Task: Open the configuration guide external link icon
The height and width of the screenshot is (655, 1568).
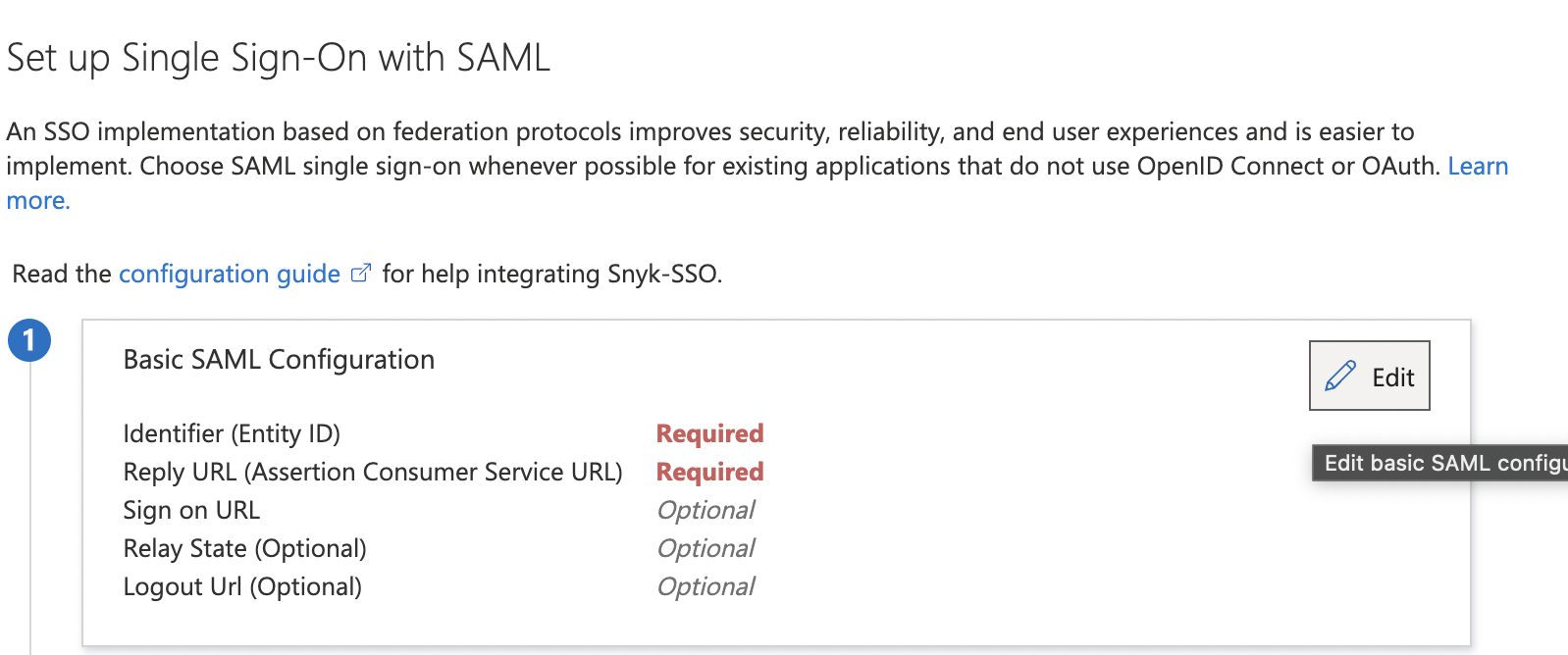Action: 360,272
